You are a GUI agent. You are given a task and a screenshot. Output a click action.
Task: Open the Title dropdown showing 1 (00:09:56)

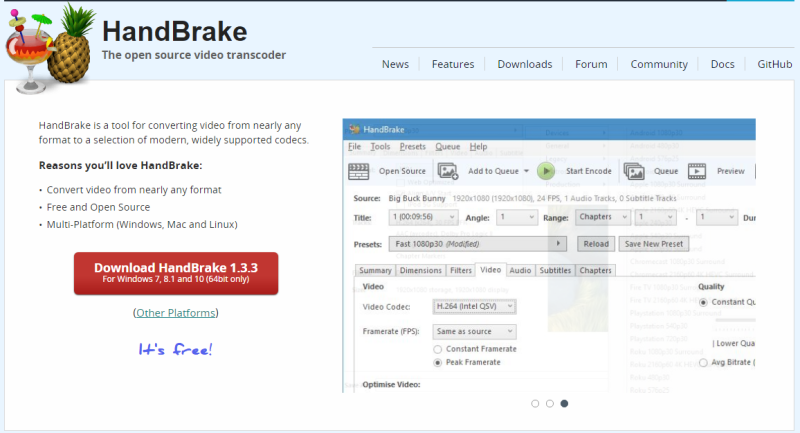point(423,217)
